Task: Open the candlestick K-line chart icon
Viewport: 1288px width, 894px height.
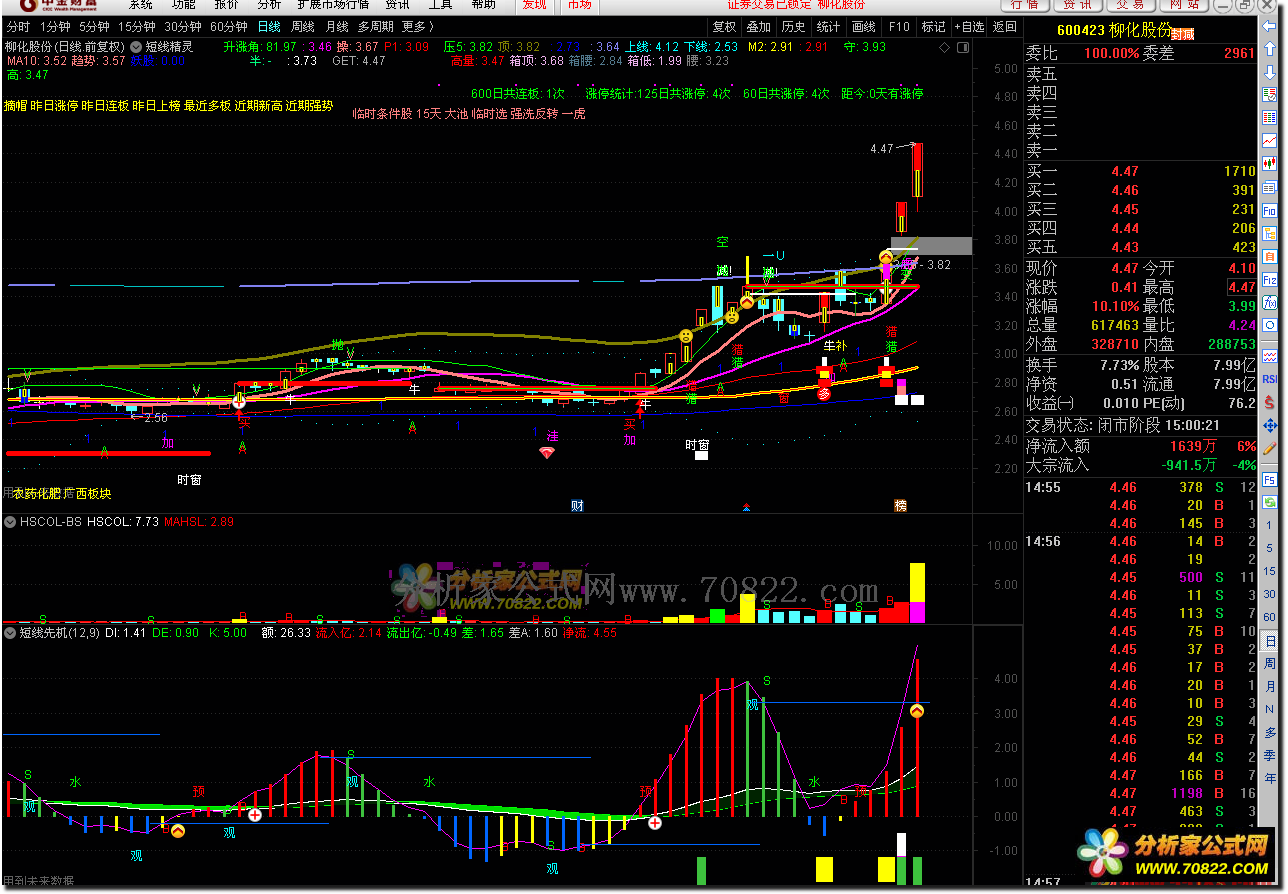Action: 1269,163
